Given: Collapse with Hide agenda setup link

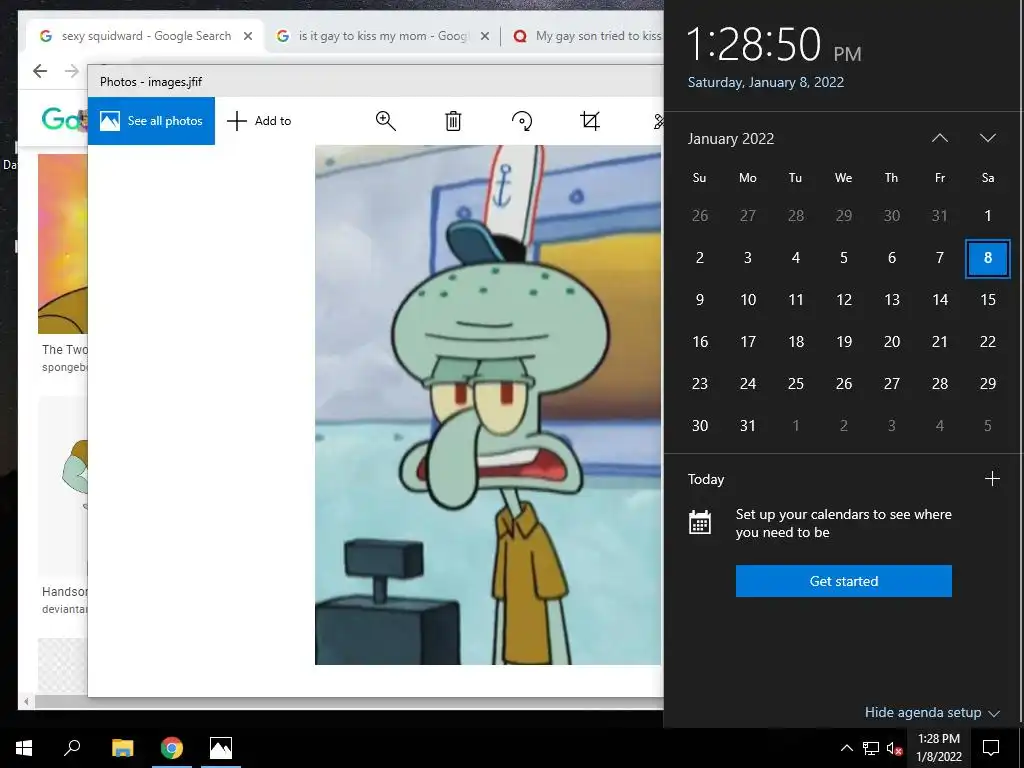Looking at the screenshot, I should coord(932,712).
